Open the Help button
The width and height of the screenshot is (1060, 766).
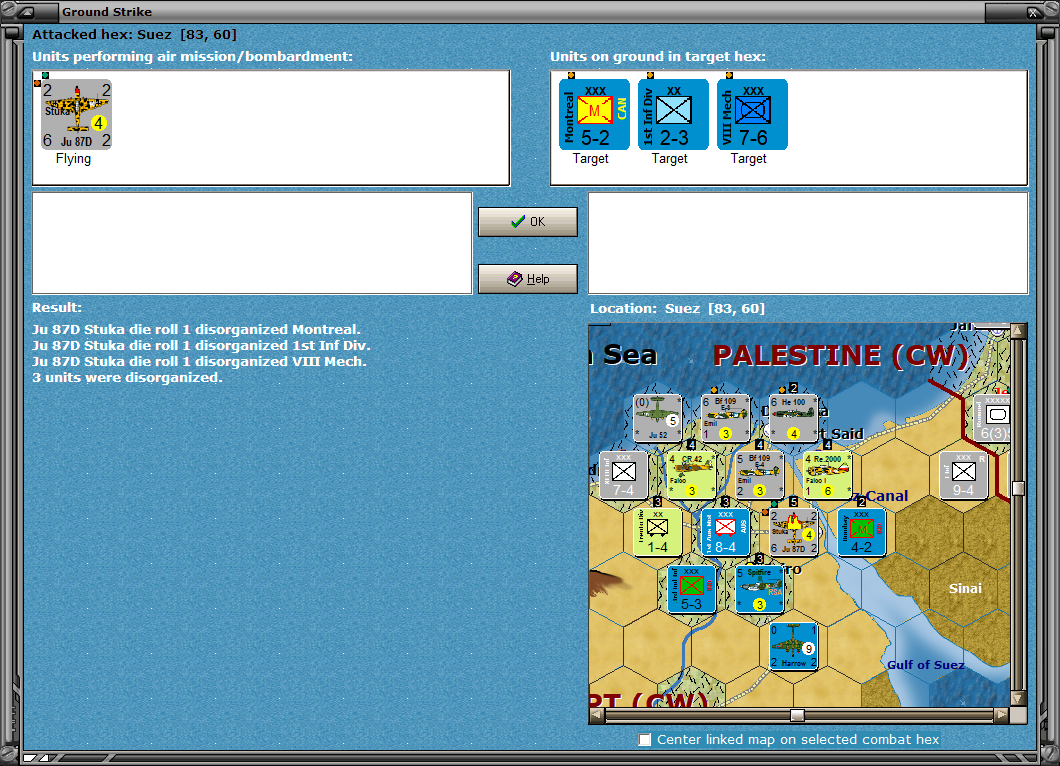click(x=528, y=279)
